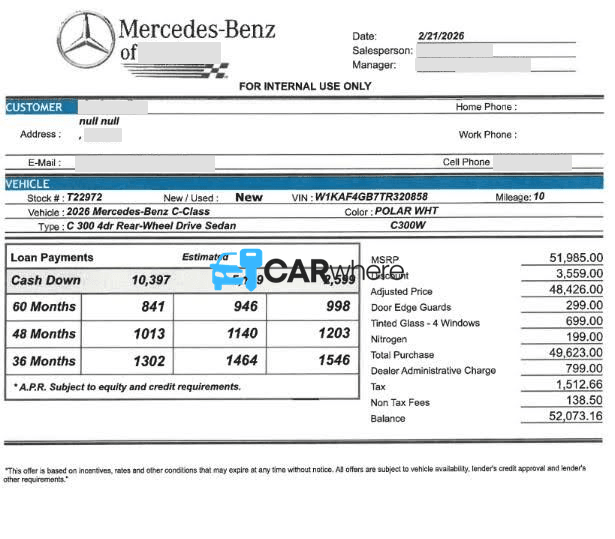Click the New condition value
This screenshot has height=539, width=615.
[x=251, y=199]
